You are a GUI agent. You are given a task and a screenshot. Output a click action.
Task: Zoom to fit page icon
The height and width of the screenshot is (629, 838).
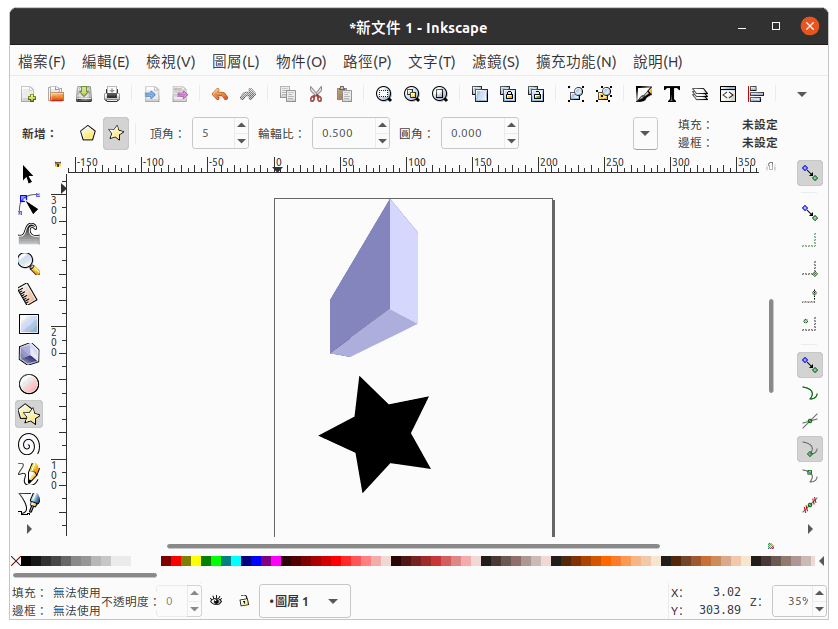[440, 95]
